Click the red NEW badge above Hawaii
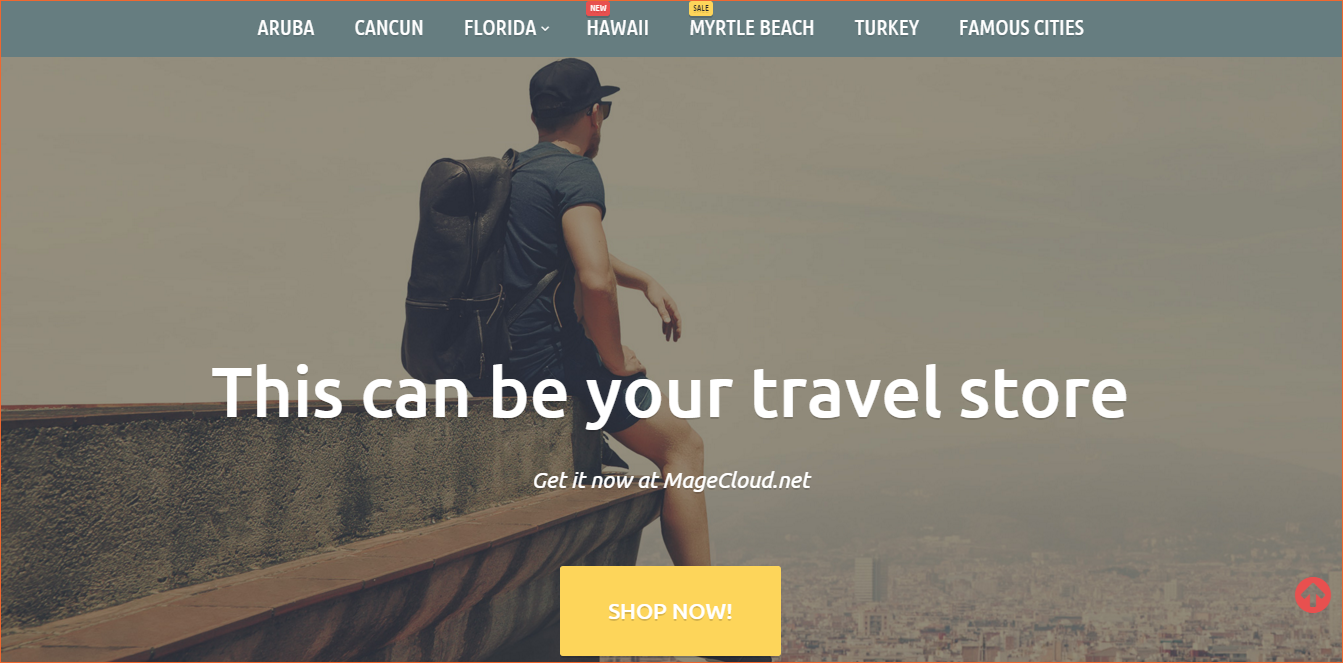The image size is (1343, 663). pos(598,8)
